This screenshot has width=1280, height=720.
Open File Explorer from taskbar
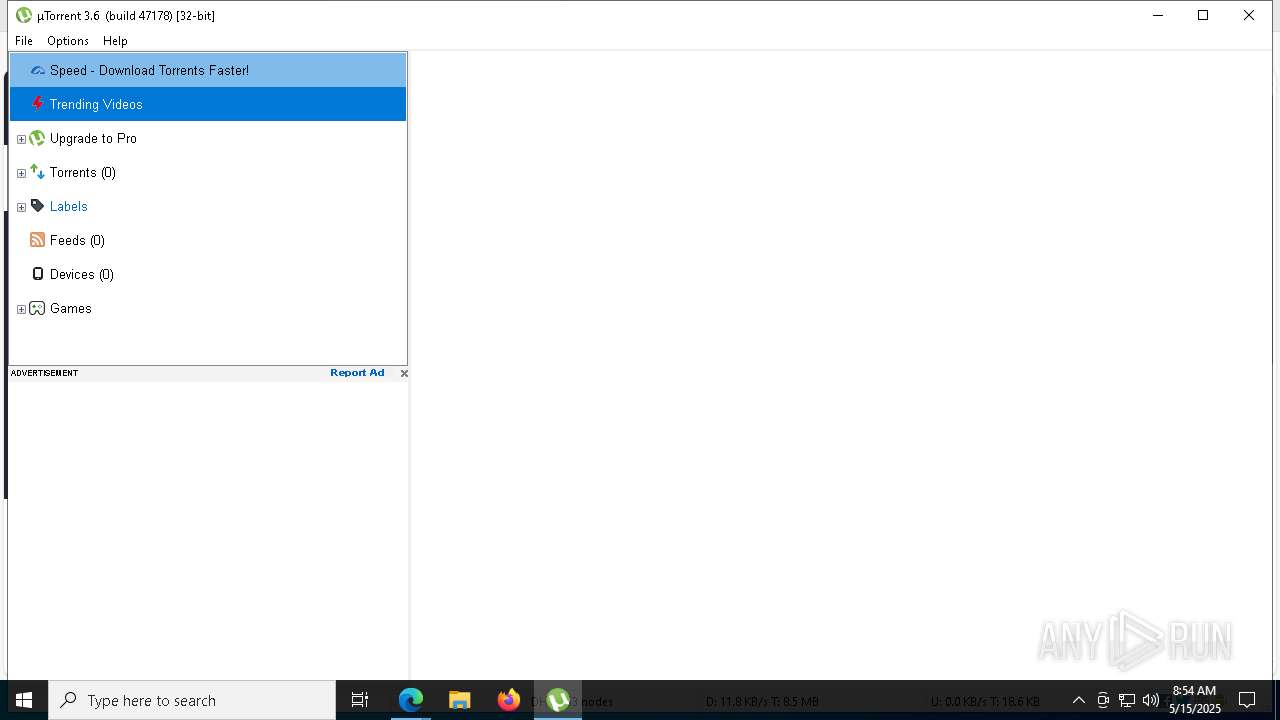459,700
